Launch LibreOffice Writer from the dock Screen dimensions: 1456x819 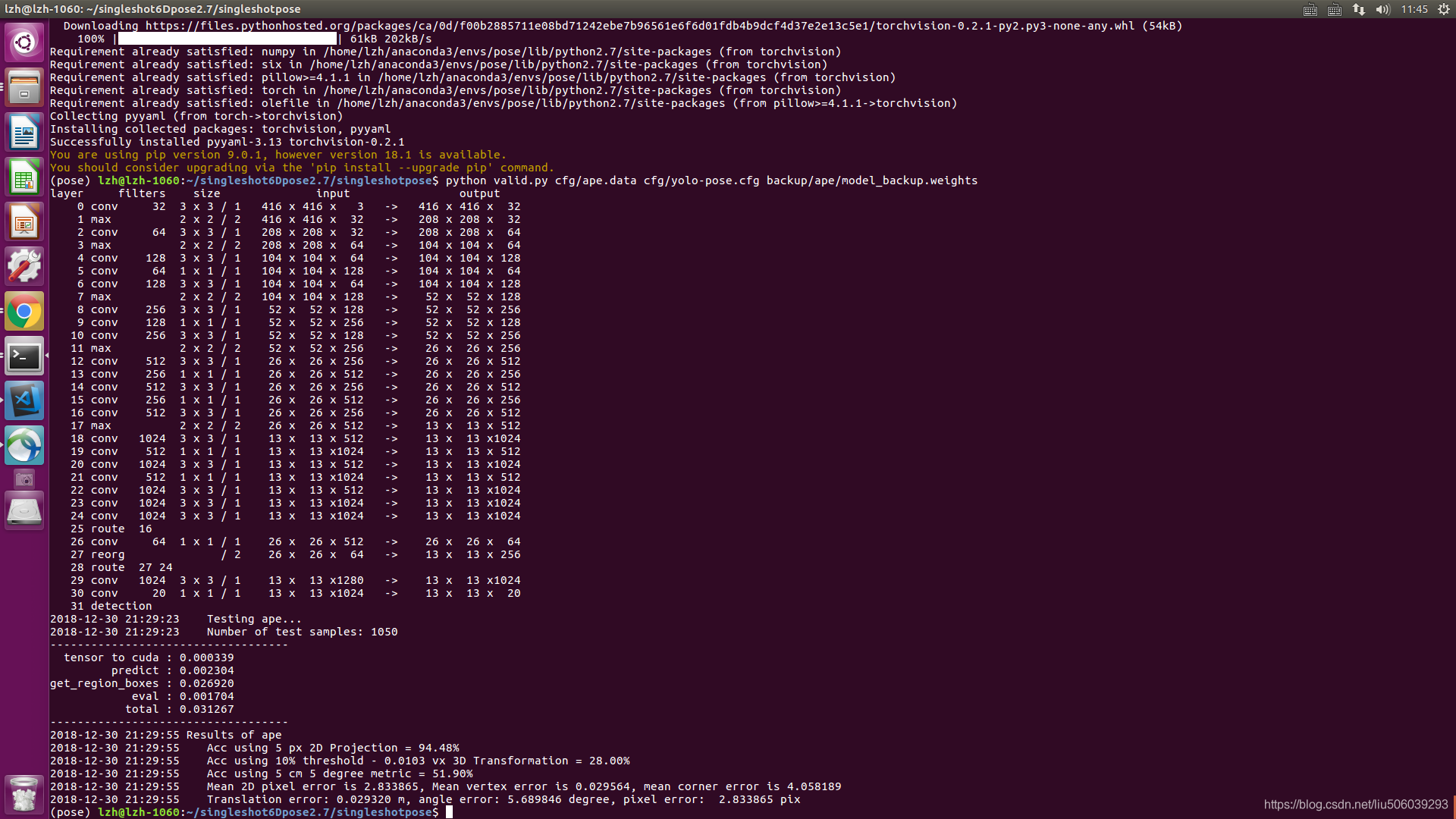(24, 133)
